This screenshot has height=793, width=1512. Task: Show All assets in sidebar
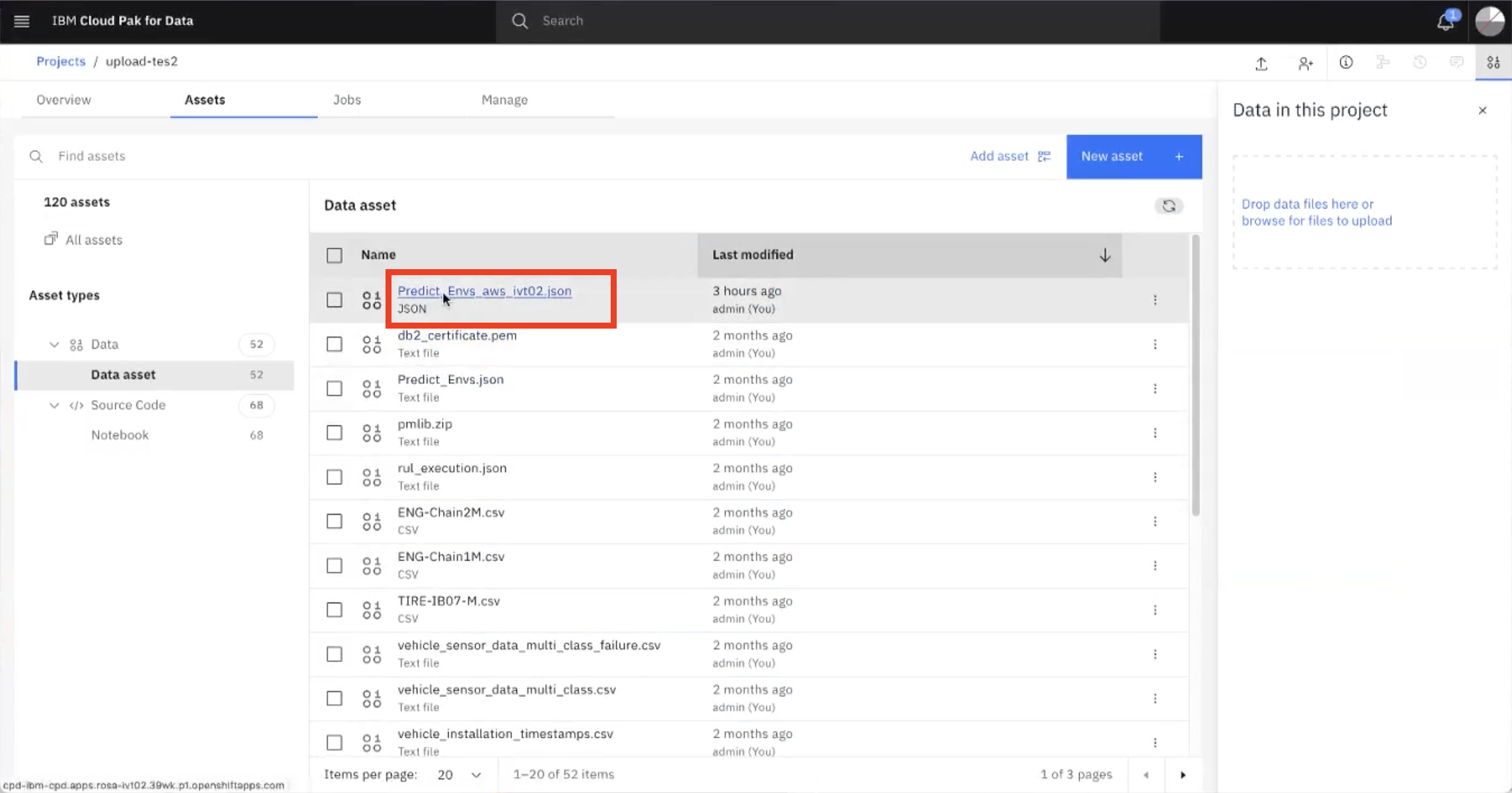pyautogui.click(x=83, y=240)
